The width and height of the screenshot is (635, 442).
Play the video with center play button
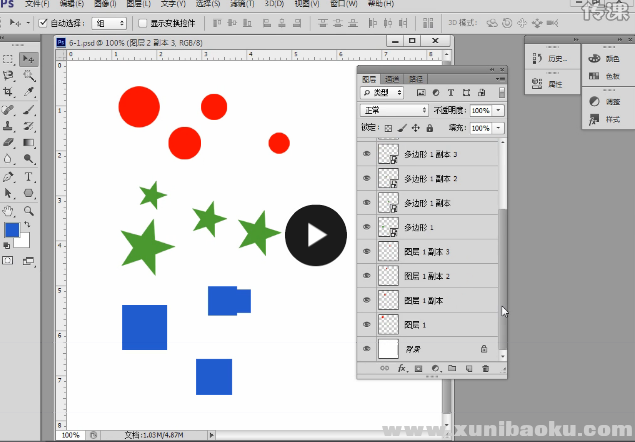[x=316, y=235]
